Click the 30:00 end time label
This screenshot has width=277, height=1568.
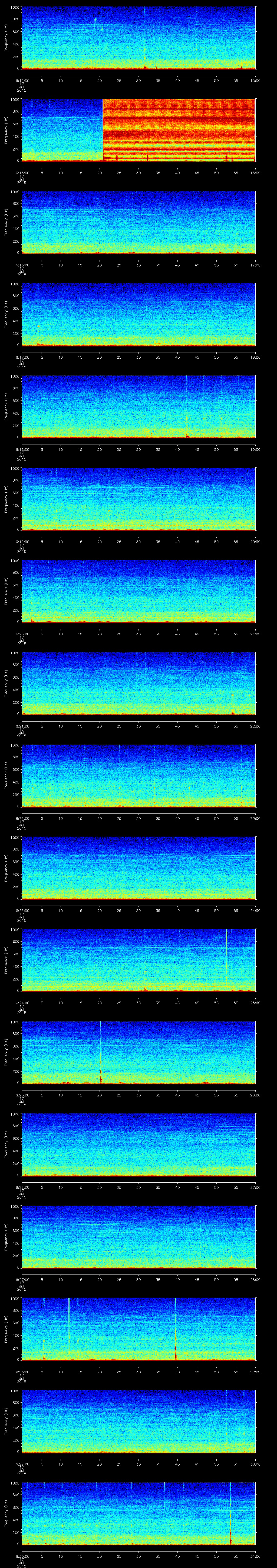(256, 1464)
